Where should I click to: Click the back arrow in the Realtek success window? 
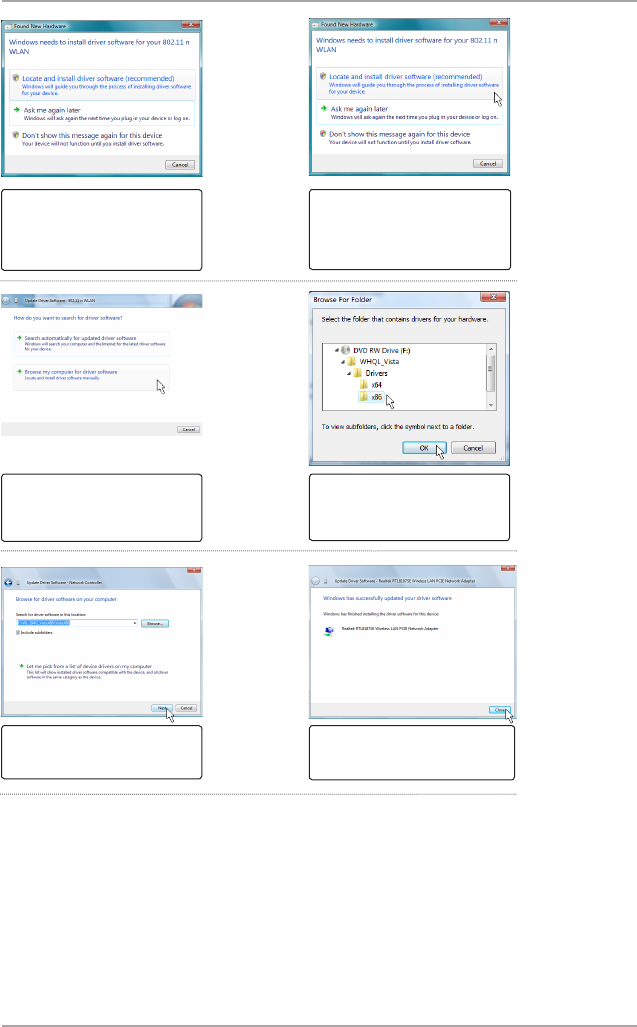click(315, 581)
